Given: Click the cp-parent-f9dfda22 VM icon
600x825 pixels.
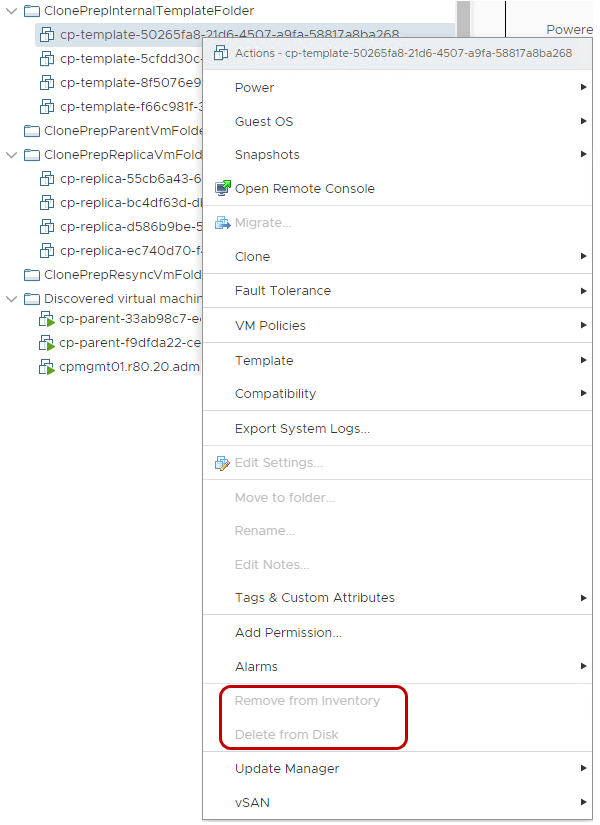Looking at the screenshot, I should coord(46,343).
